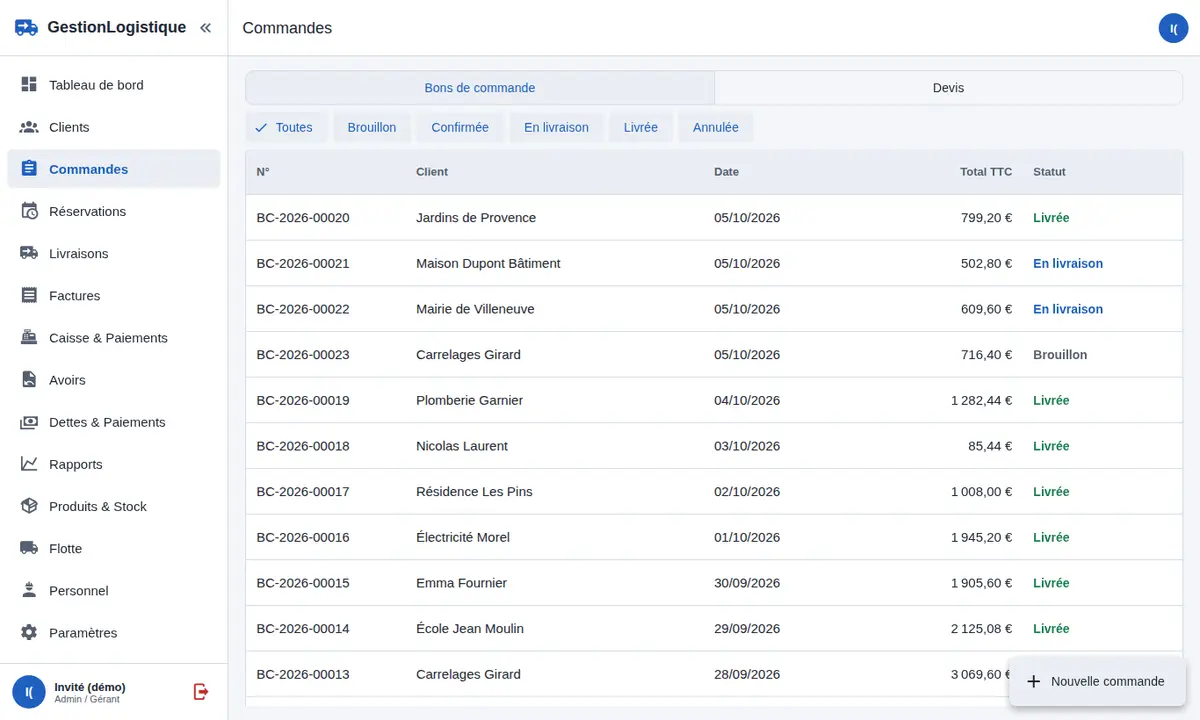The height and width of the screenshot is (720, 1200).
Task: Open the Factures section
Action: pos(114,295)
